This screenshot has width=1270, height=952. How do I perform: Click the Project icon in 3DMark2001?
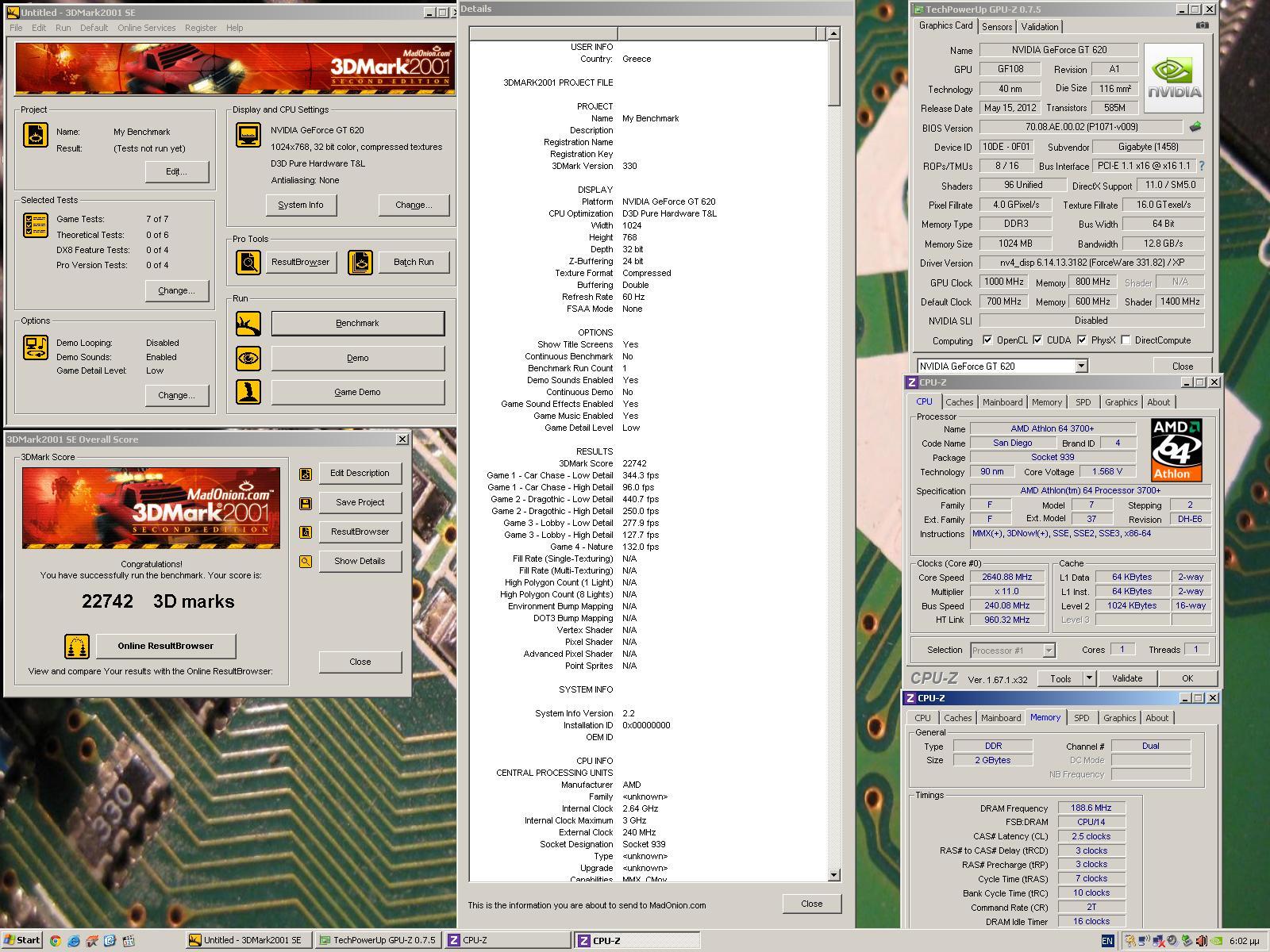point(36,135)
